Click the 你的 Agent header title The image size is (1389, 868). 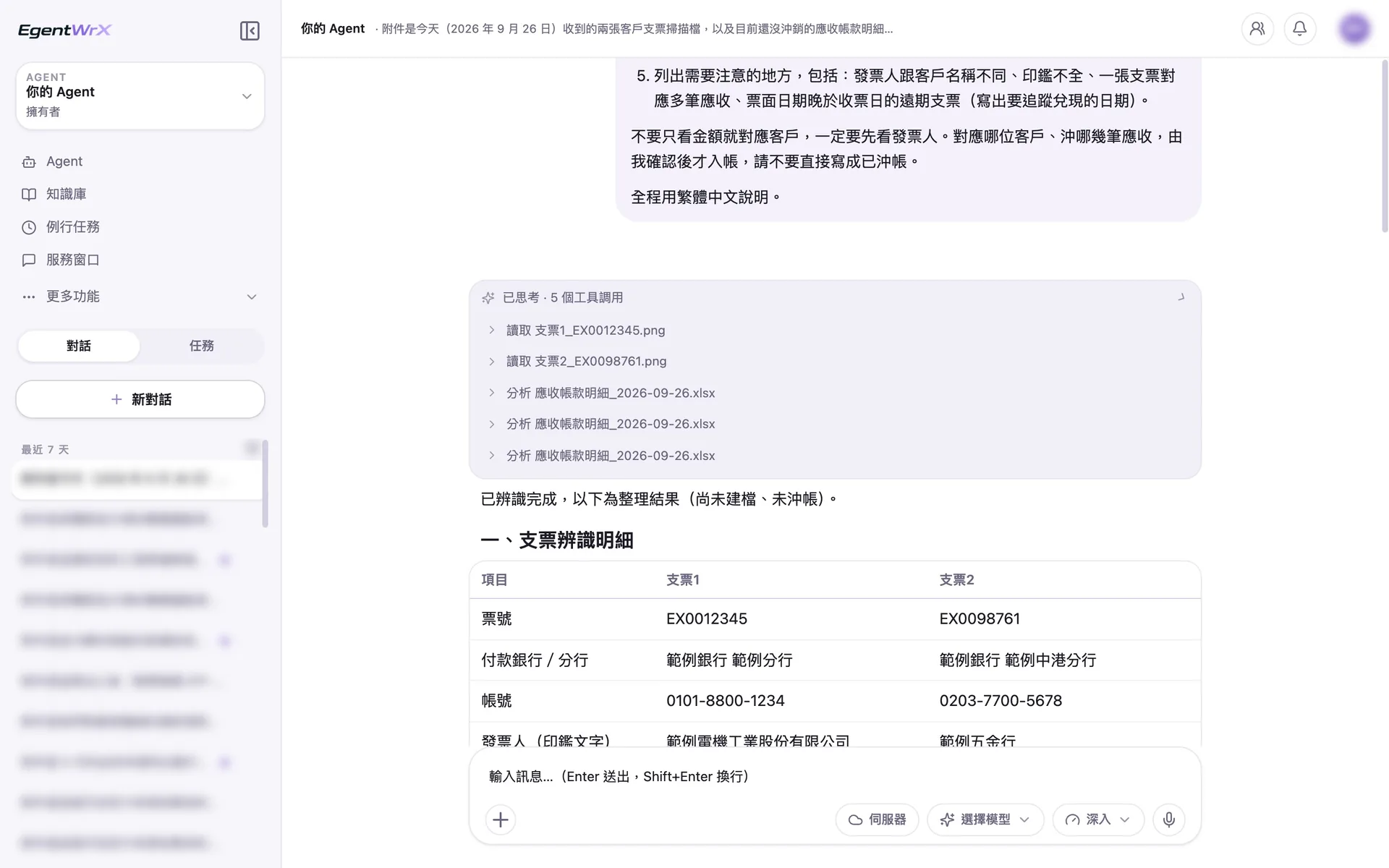333,29
